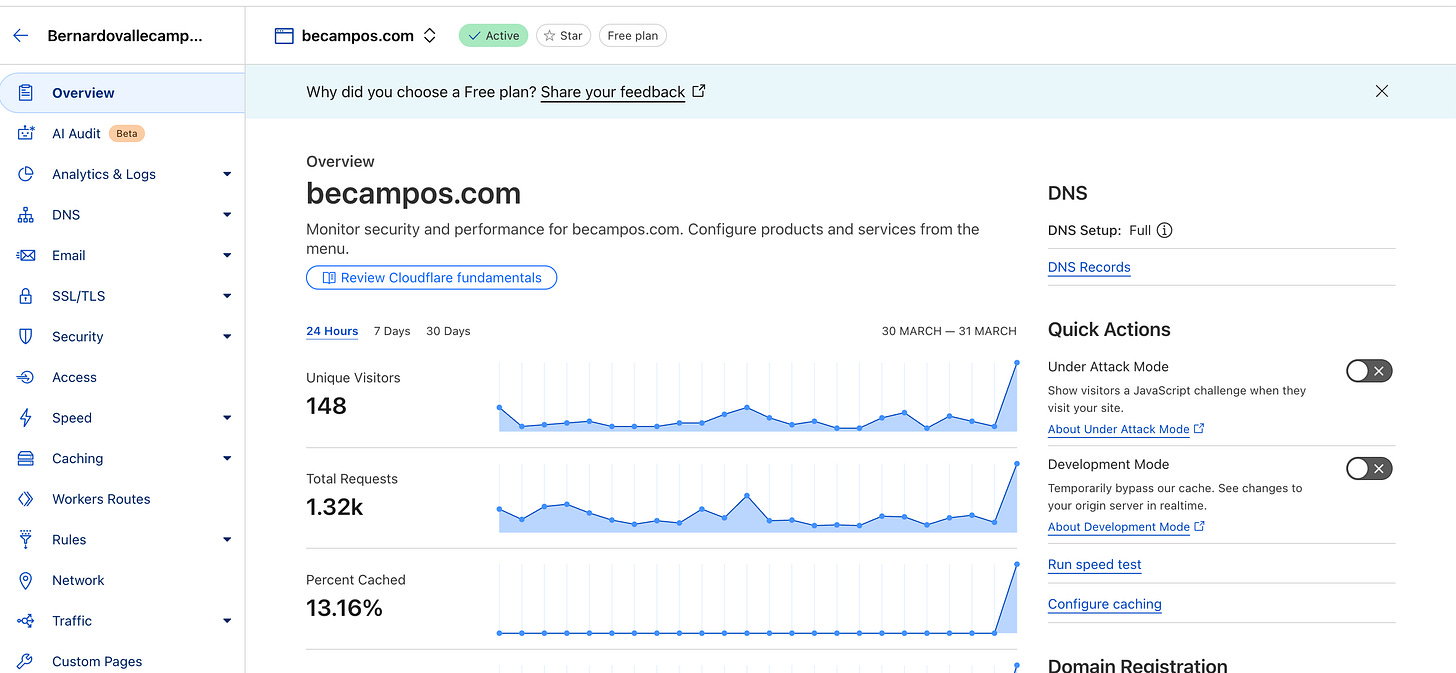
Task: Click the Speed lightning bolt icon
Action: click(26, 418)
